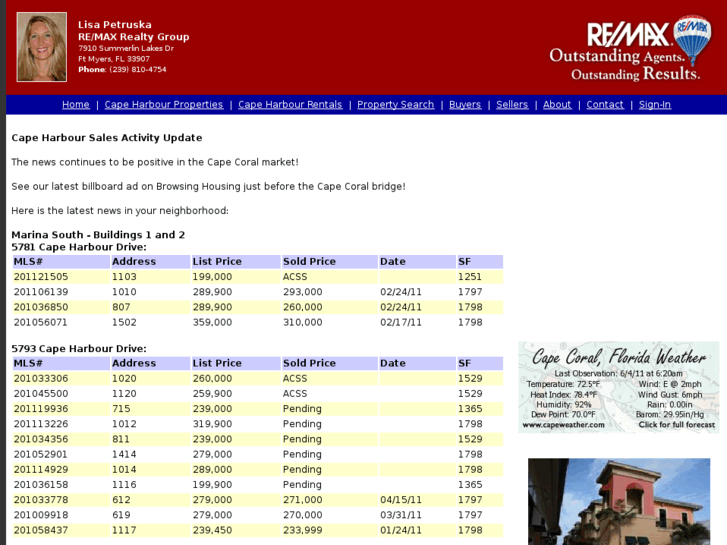Click sold price 293,000

(x=303, y=292)
